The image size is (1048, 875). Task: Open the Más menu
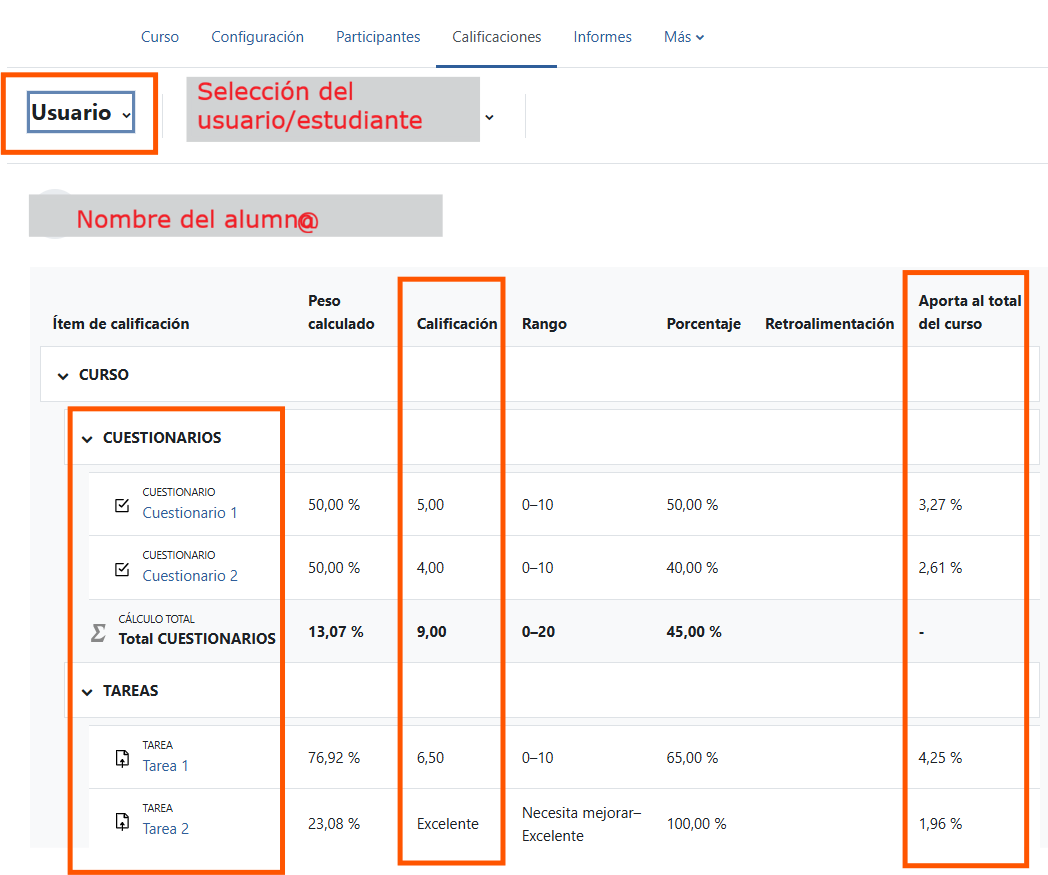(684, 37)
